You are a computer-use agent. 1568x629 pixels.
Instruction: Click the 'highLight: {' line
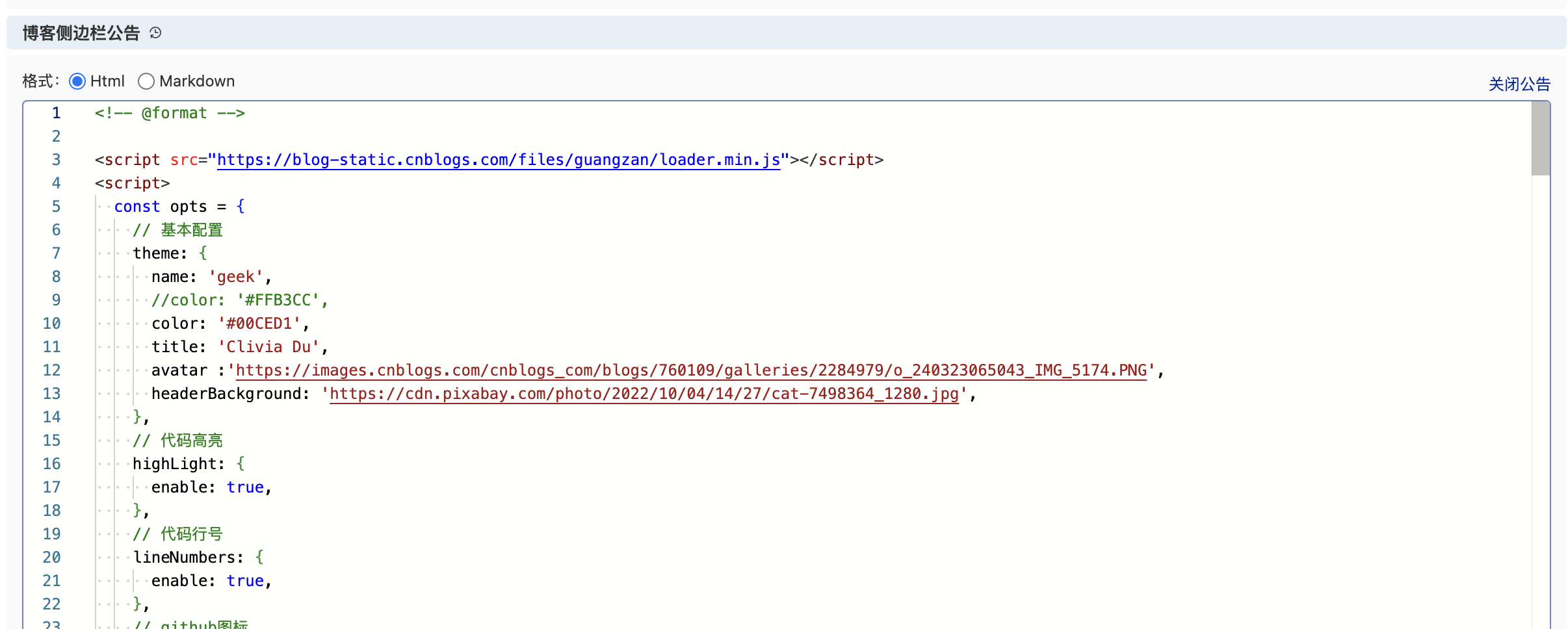[x=189, y=464]
